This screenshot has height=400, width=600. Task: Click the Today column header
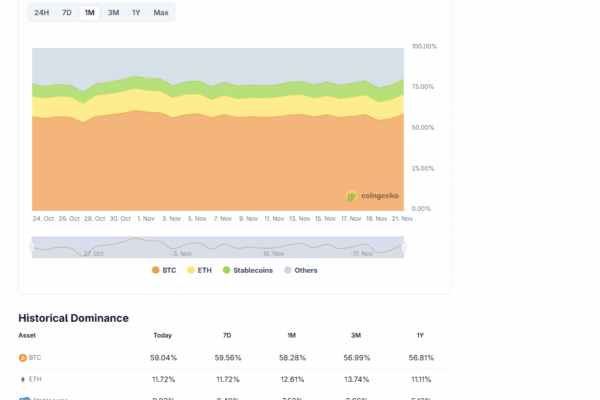[162, 336]
